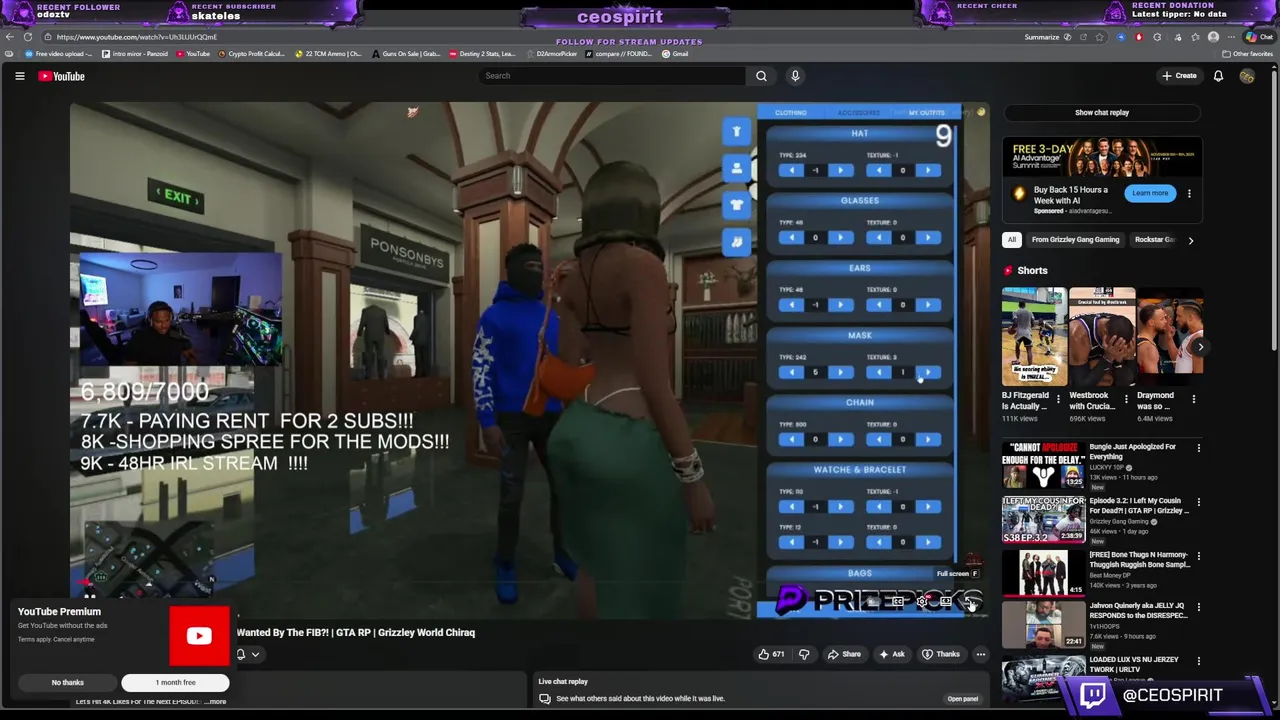
Task: Increase the Mask texture value
Action: pyautogui.click(x=928, y=372)
